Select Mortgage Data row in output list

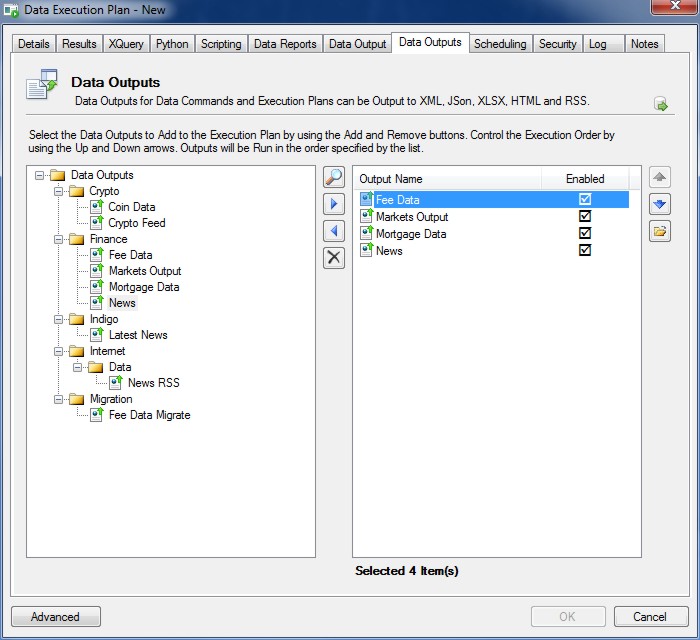[x=411, y=234]
